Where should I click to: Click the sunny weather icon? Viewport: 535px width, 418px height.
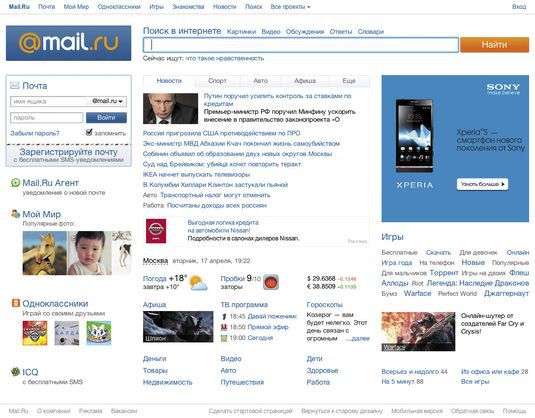198,283
